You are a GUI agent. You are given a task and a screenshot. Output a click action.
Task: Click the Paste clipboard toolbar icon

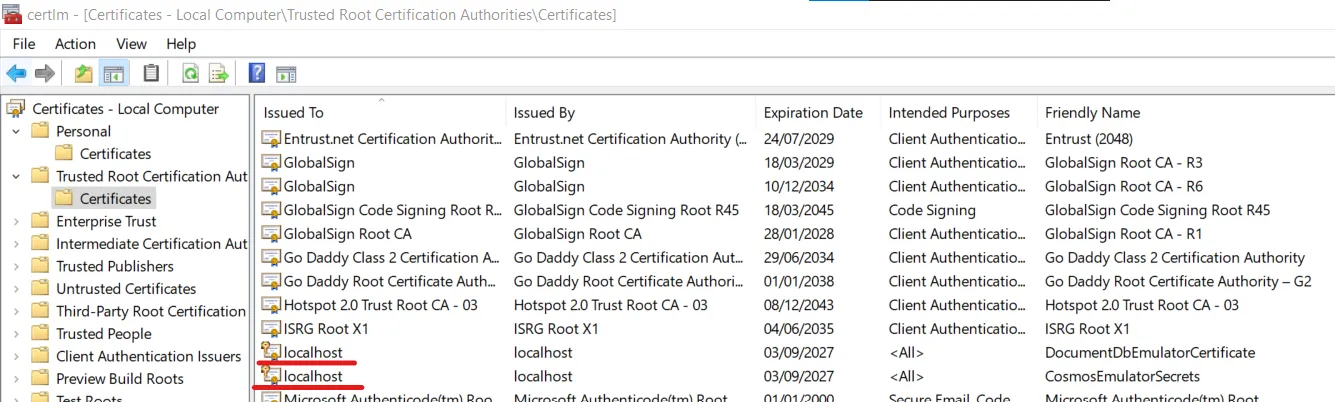tap(151, 73)
